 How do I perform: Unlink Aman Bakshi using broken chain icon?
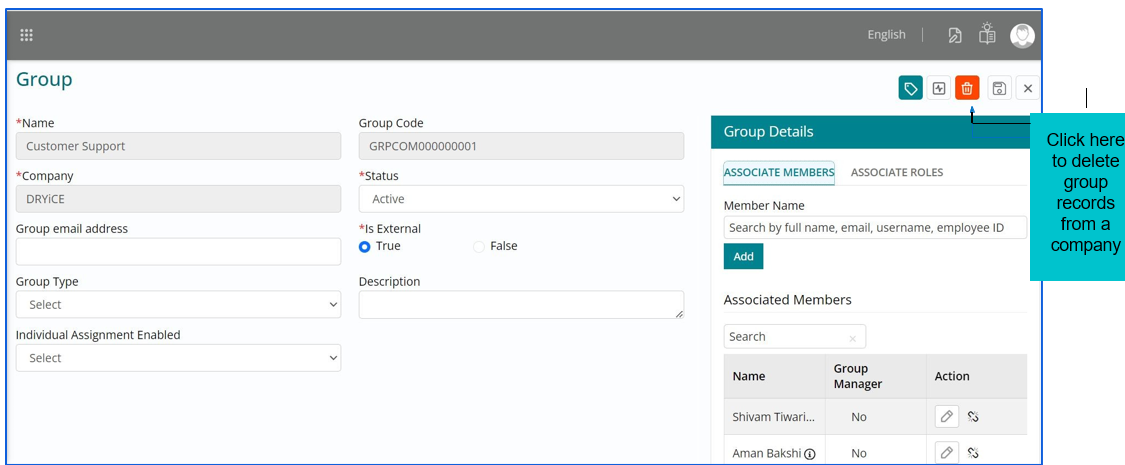coord(973,453)
